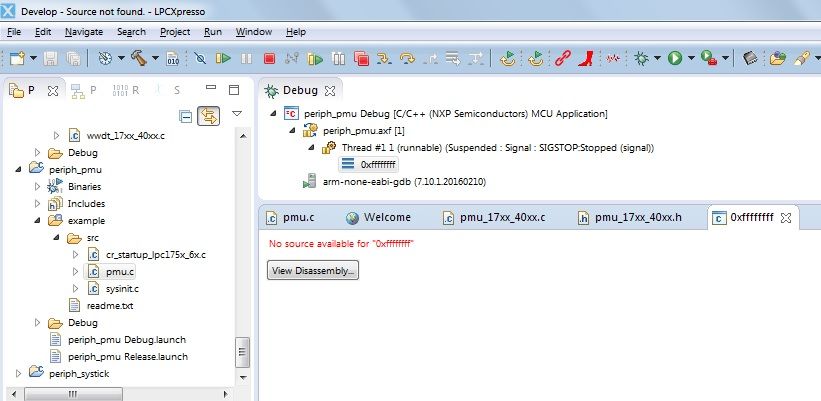Click the Terminate all red squares icon
821x401 pixels.
click(x=361, y=58)
